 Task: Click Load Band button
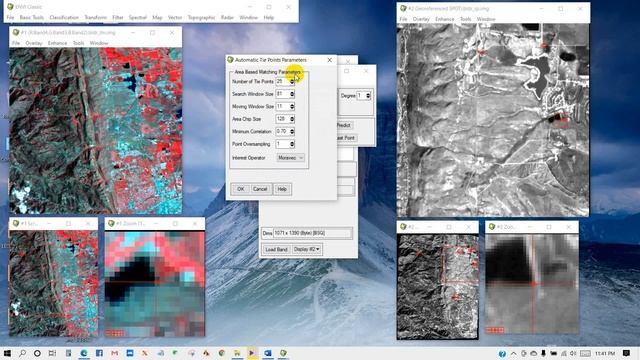click(276, 249)
